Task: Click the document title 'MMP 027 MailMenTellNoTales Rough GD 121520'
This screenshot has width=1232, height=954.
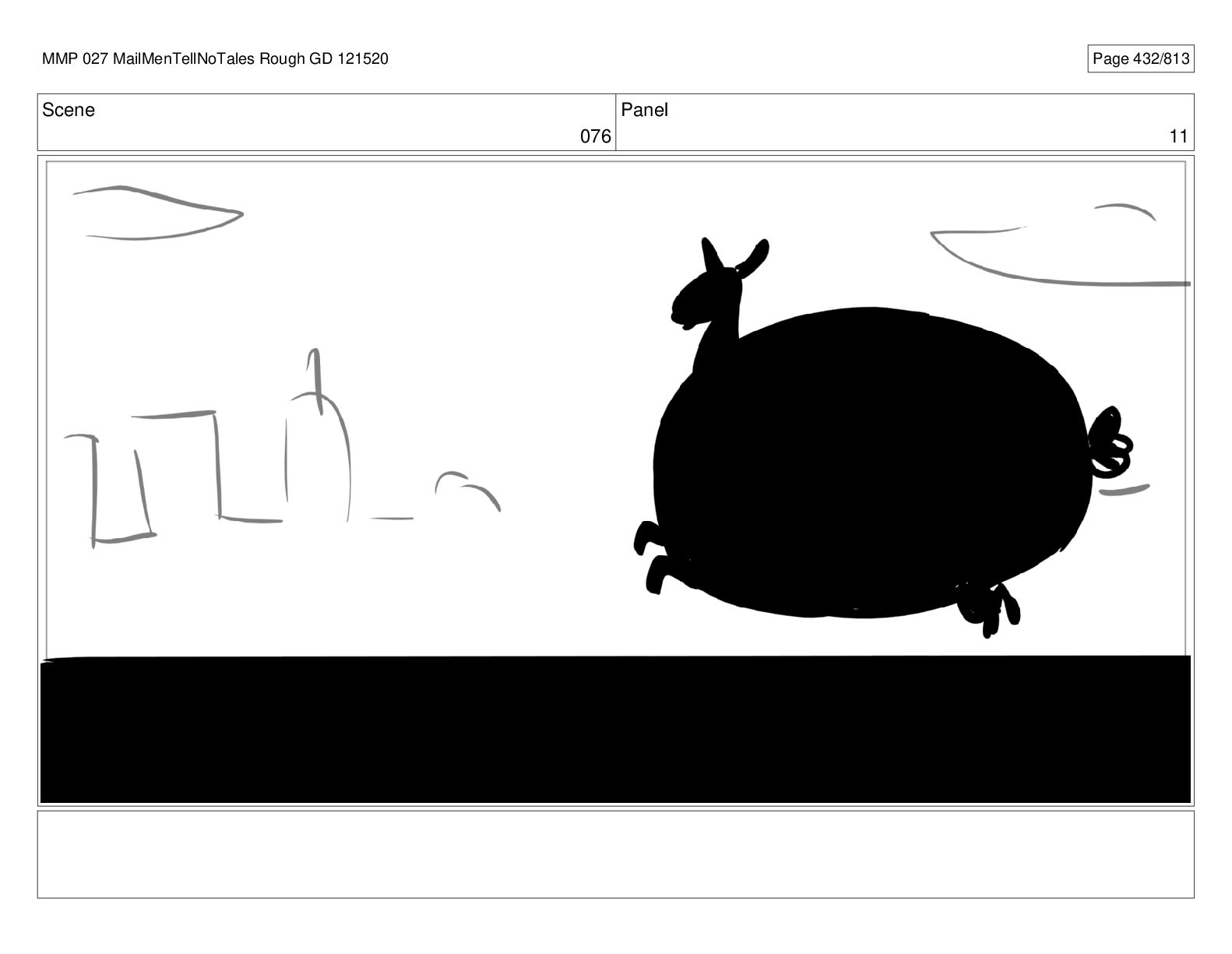Action: click(x=215, y=59)
